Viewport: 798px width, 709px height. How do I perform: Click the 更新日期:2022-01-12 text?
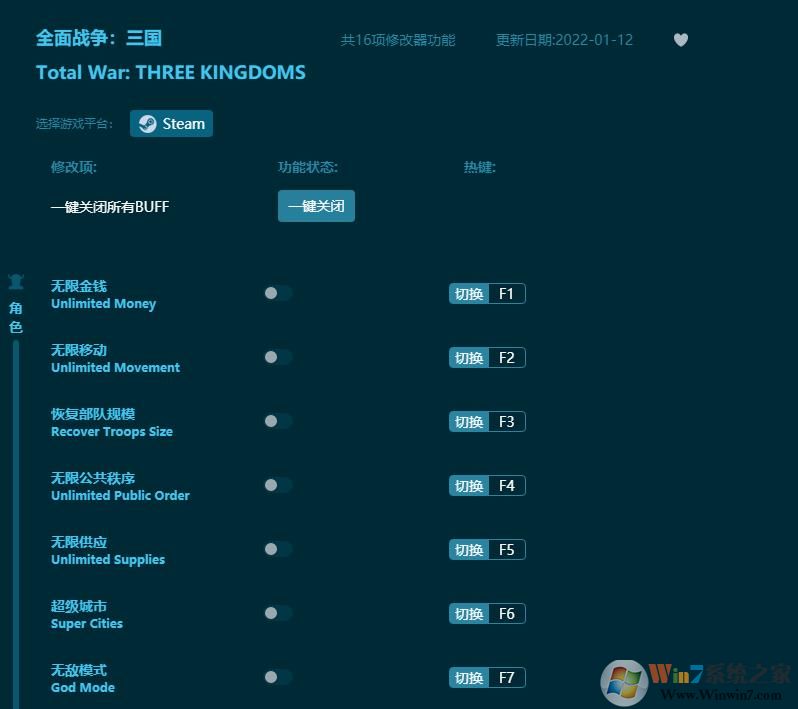tap(564, 40)
